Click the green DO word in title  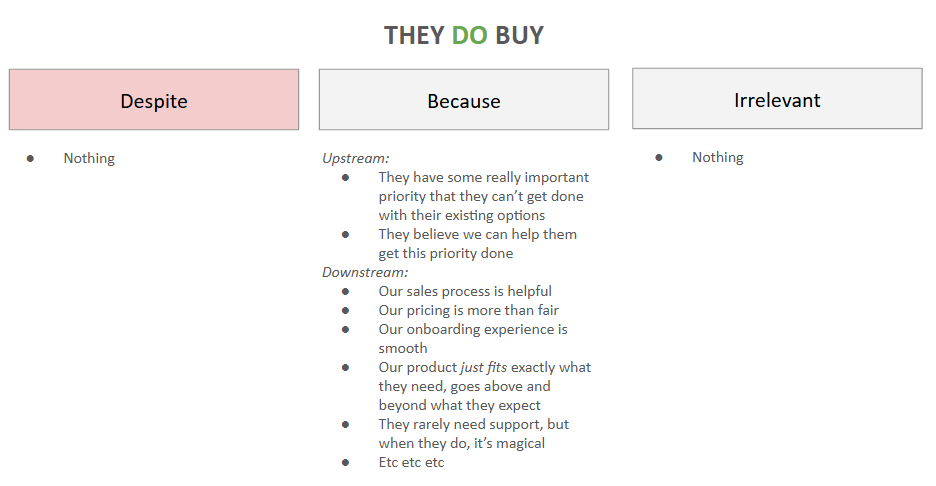tap(470, 35)
